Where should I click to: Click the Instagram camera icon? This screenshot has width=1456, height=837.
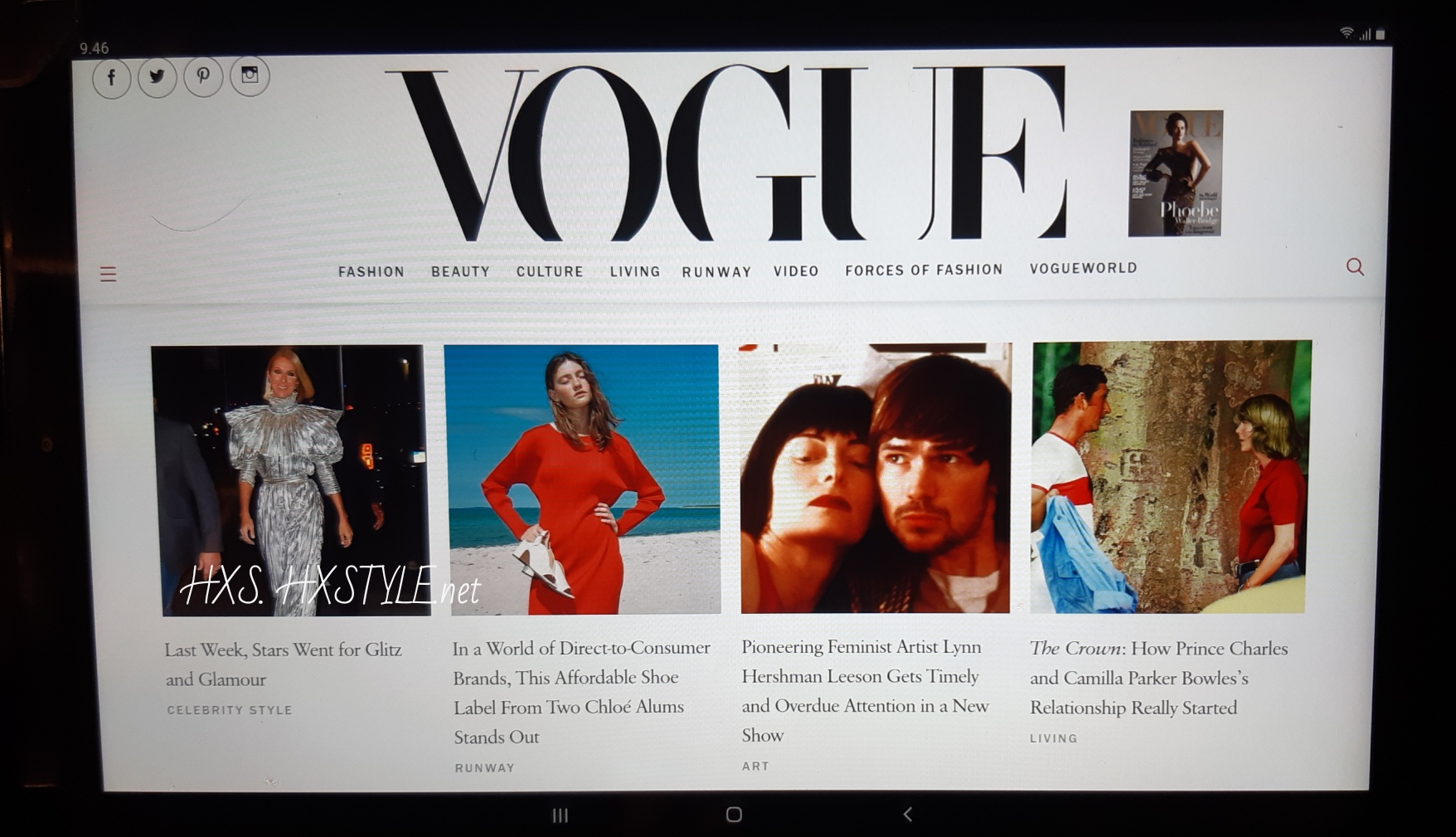coord(250,75)
